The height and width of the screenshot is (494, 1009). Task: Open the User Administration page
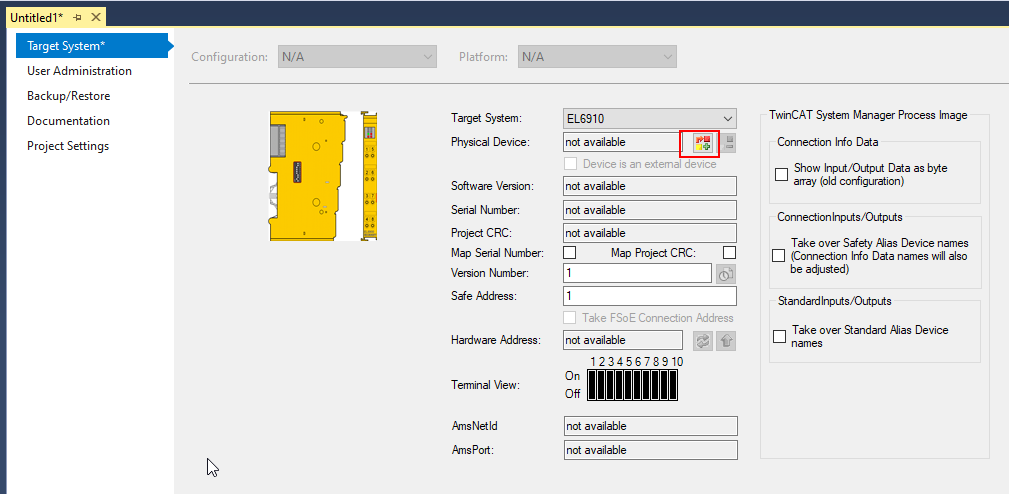[79, 71]
